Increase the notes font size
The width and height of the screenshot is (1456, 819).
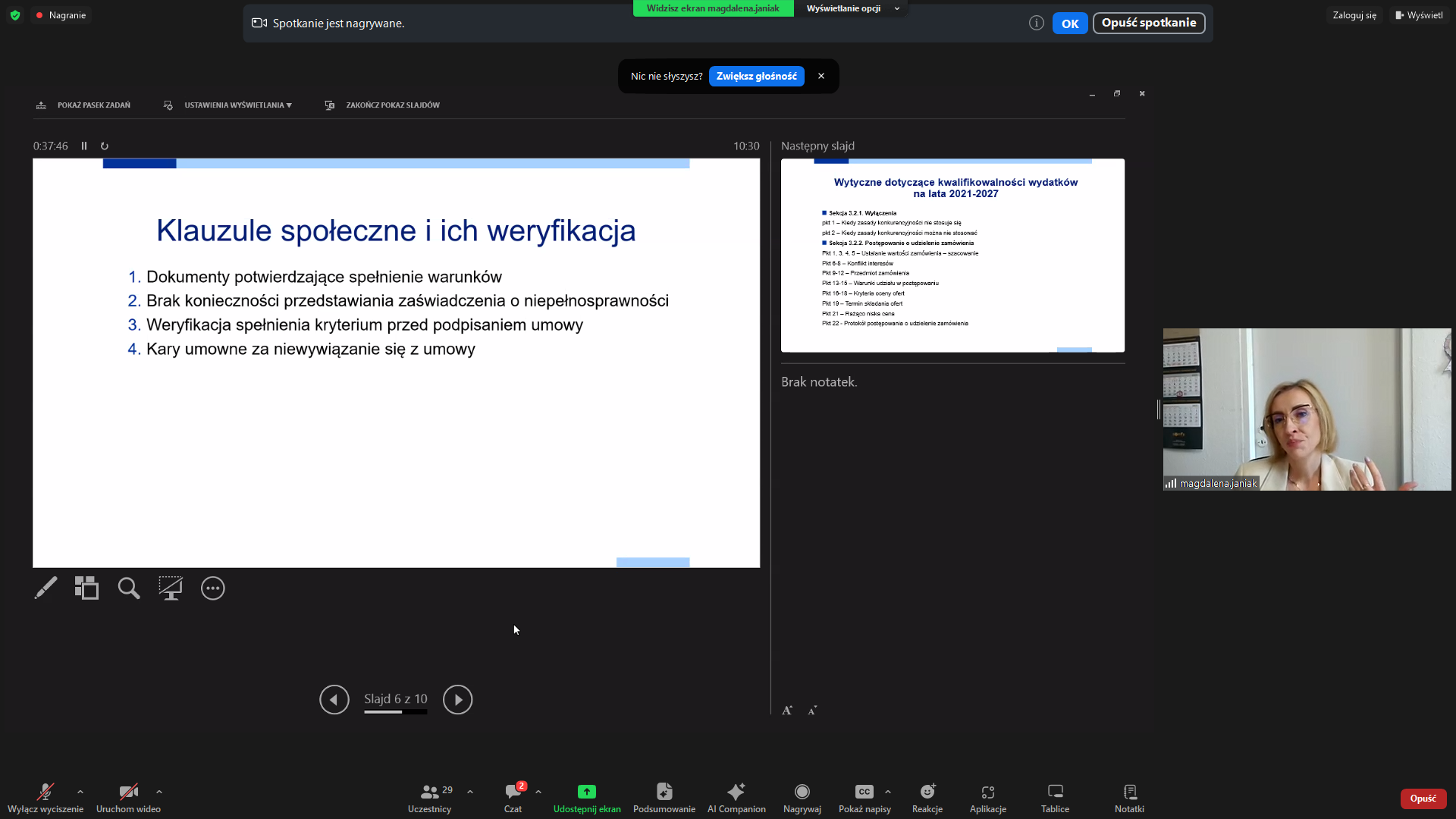click(787, 710)
